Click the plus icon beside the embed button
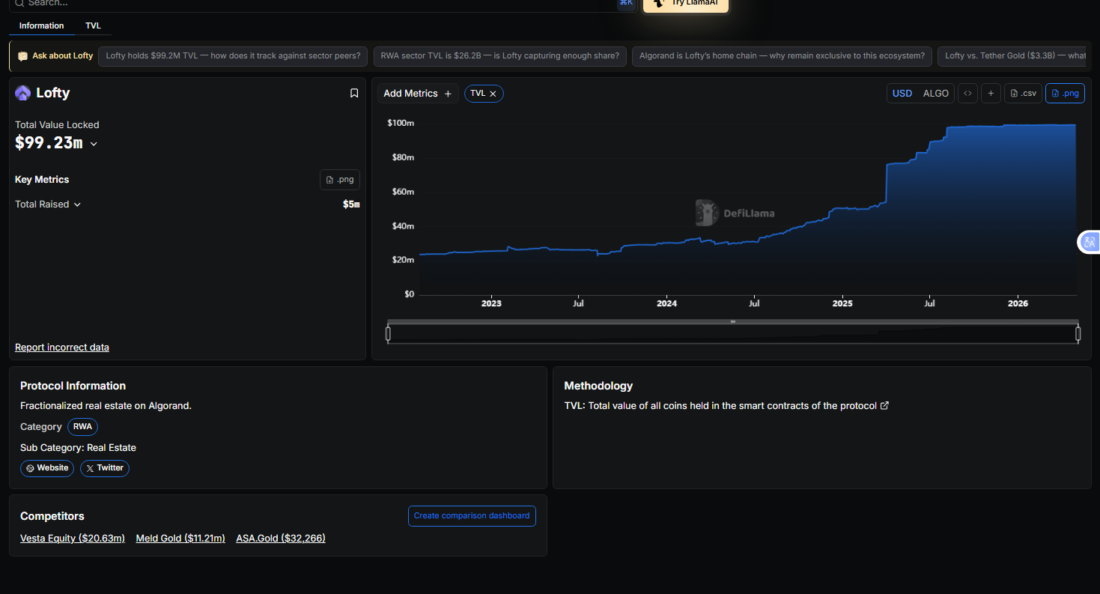 991,93
